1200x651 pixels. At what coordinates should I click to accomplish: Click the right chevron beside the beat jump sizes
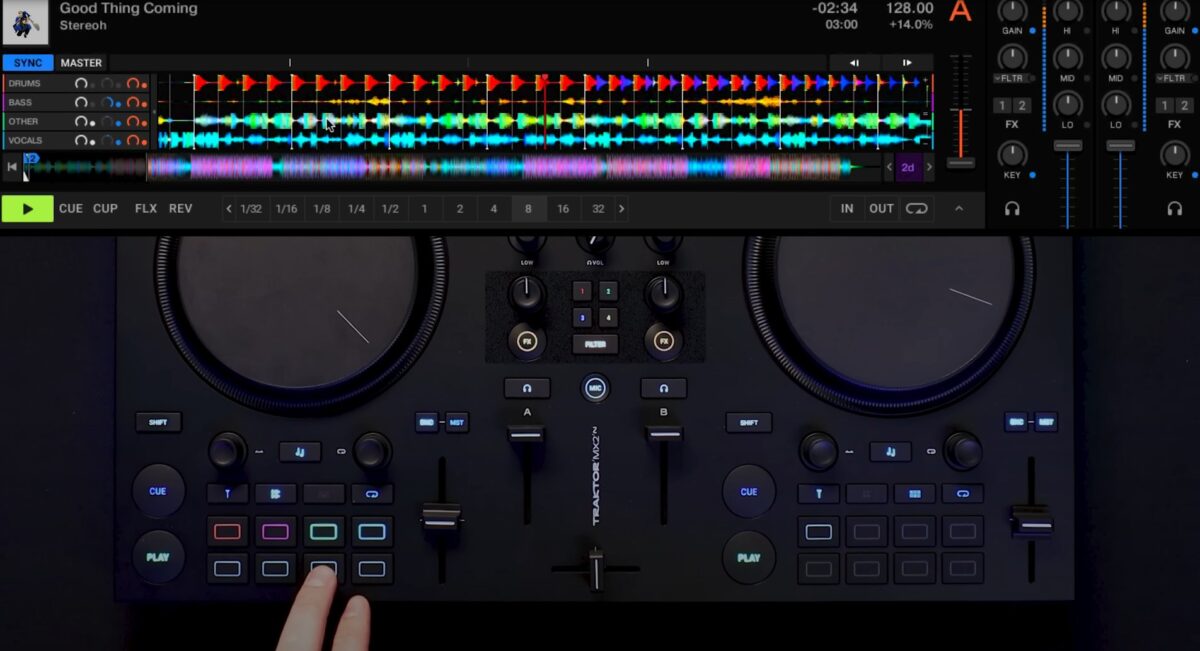[622, 208]
